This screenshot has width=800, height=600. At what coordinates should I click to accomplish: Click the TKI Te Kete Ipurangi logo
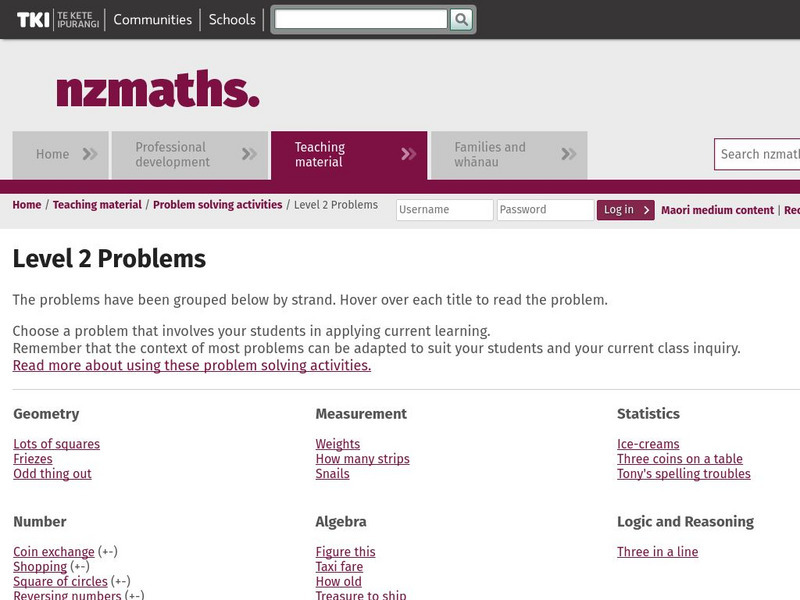click(x=58, y=19)
